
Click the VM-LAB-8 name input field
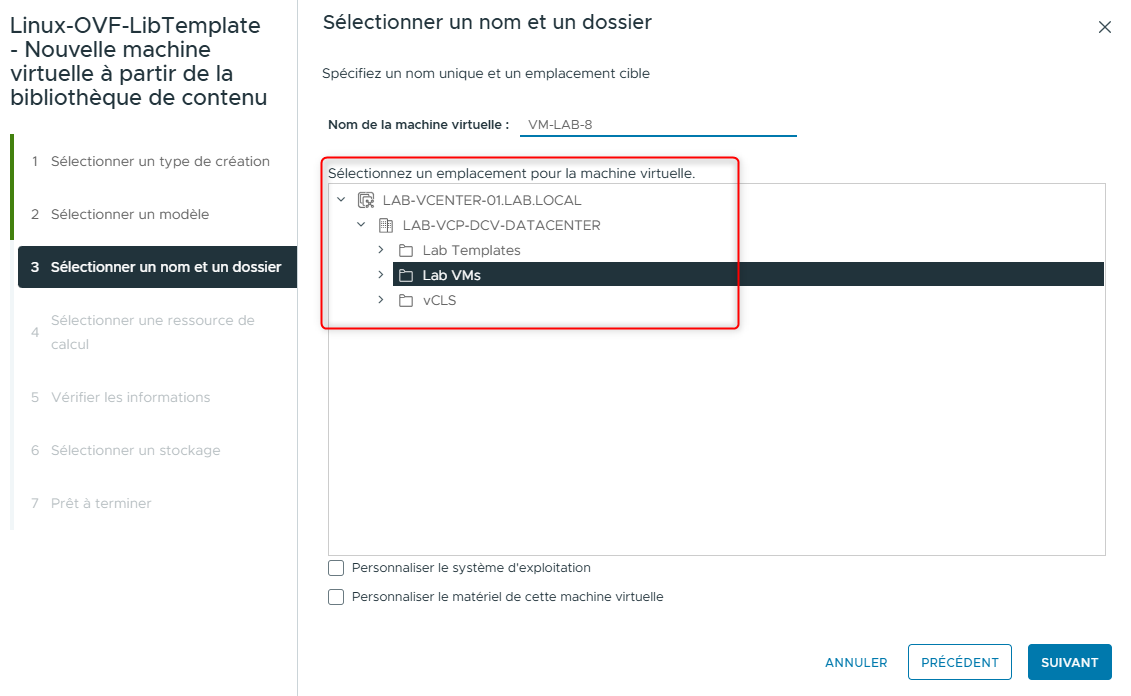[657, 125]
